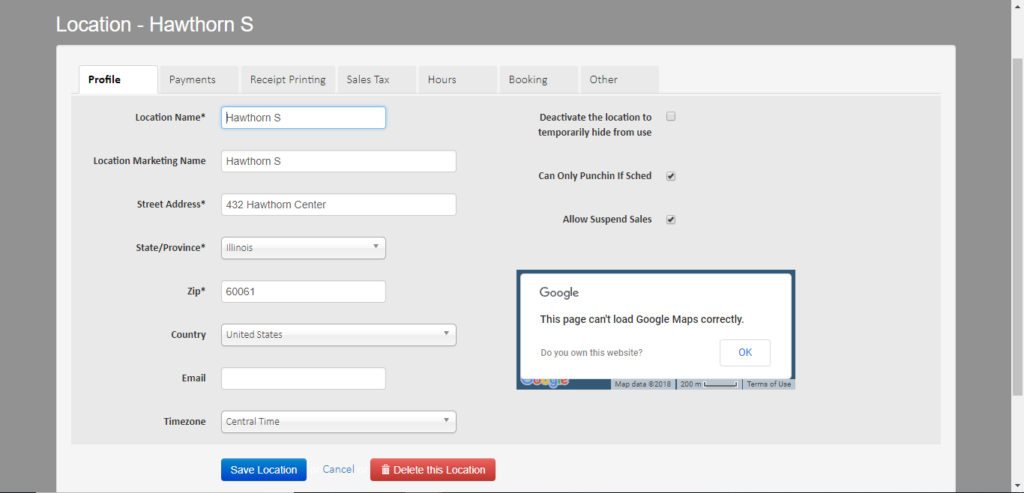Click the Cancel link

(x=338, y=470)
